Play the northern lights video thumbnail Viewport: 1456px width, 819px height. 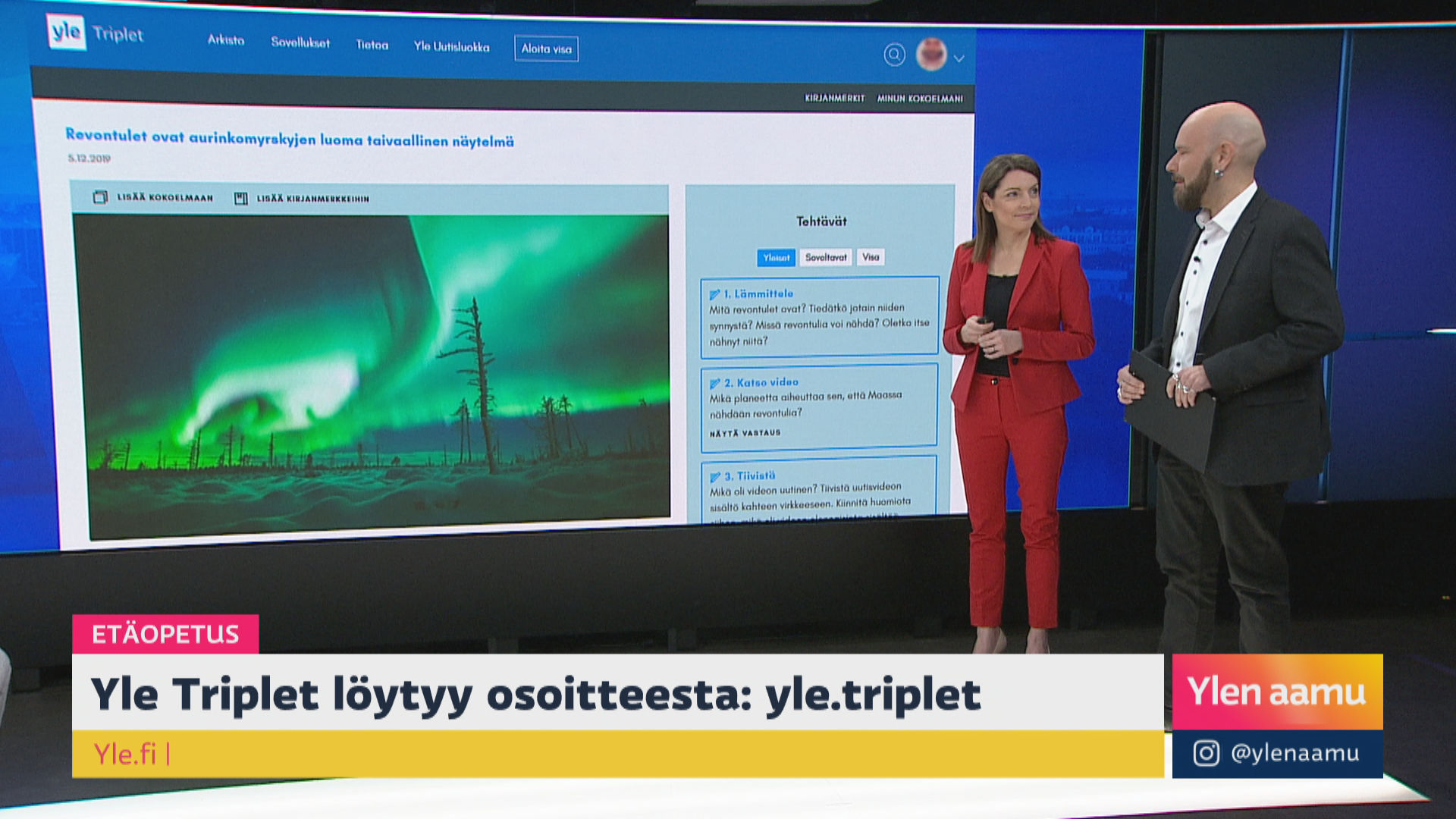coord(372,375)
